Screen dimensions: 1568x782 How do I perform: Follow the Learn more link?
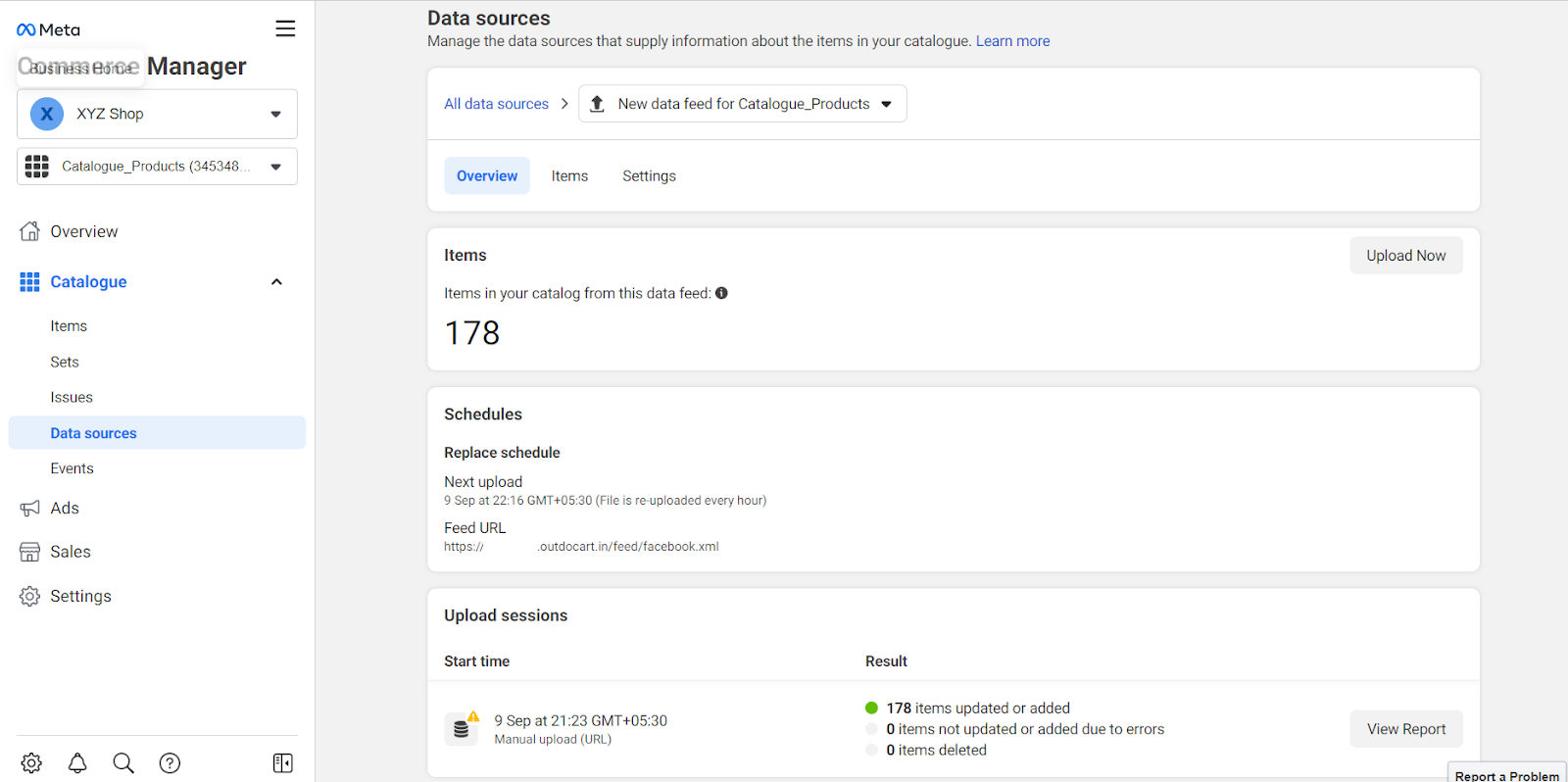[x=1012, y=41]
